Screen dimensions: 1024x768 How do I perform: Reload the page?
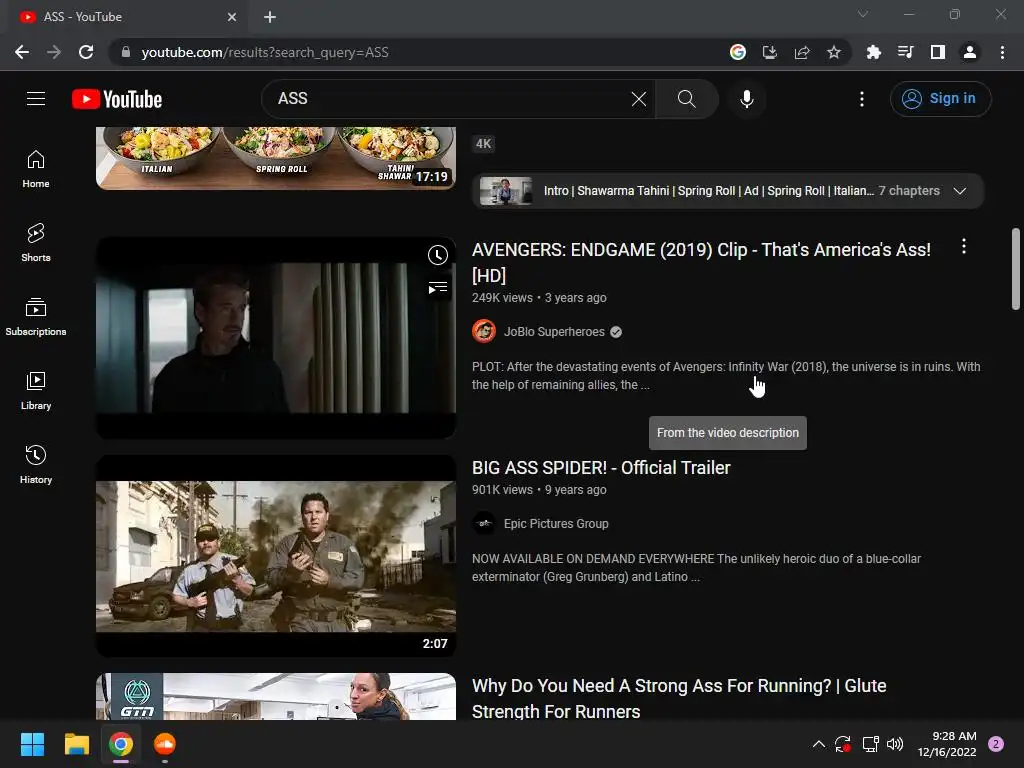pyautogui.click(x=86, y=52)
